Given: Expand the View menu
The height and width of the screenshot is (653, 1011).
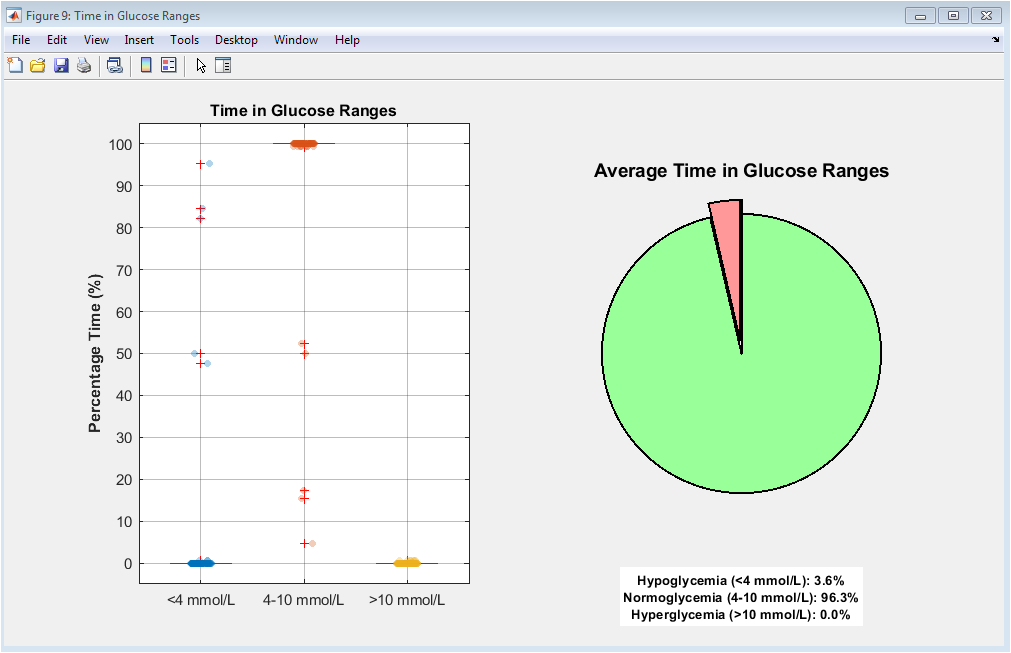Looking at the screenshot, I should pos(97,40).
